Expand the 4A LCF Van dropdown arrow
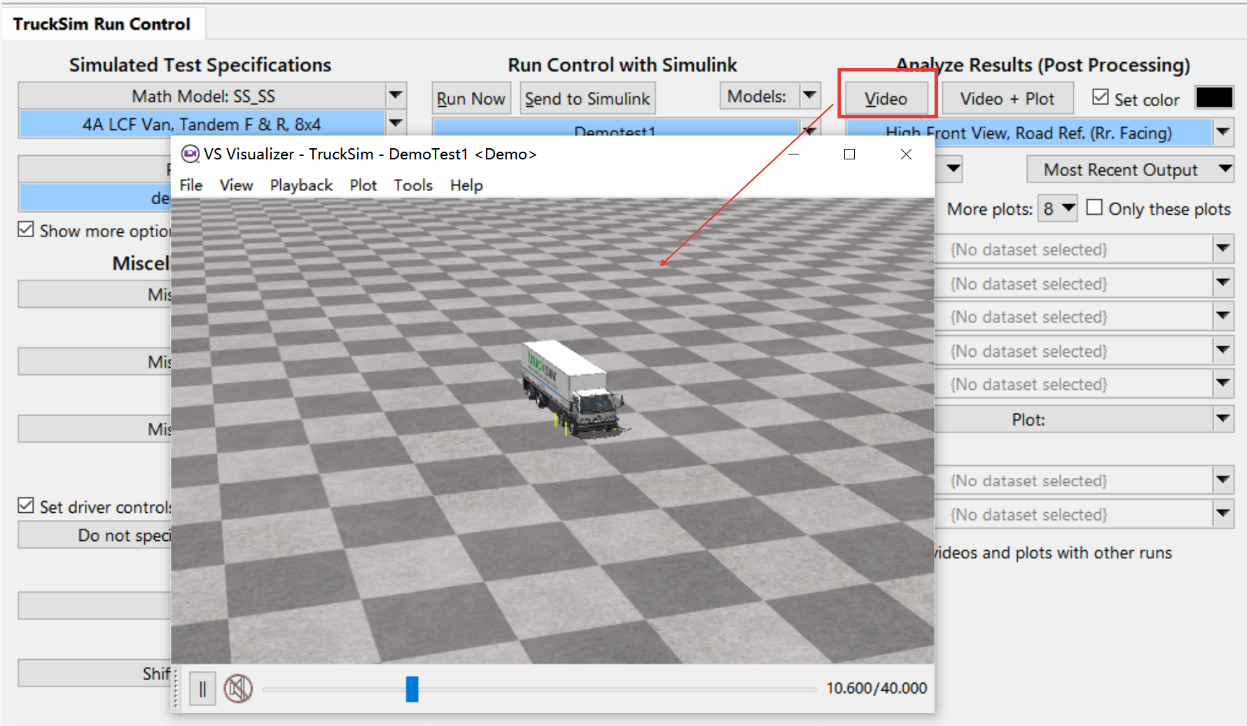Image resolution: width=1247 pixels, height=726 pixels. tap(396, 124)
